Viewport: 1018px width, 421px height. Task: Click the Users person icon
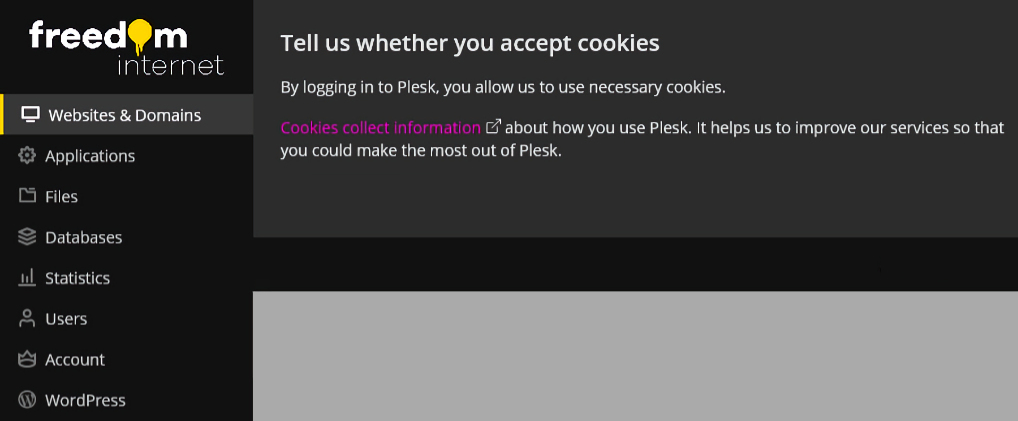(27, 319)
